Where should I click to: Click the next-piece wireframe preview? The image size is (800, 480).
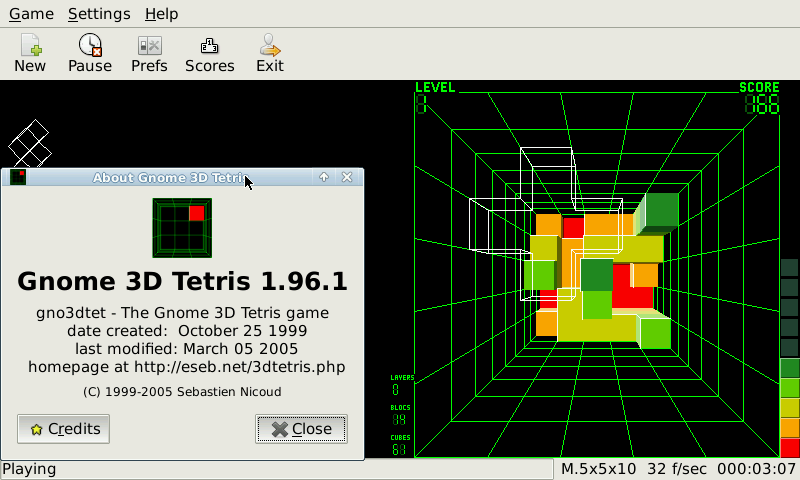point(30,143)
